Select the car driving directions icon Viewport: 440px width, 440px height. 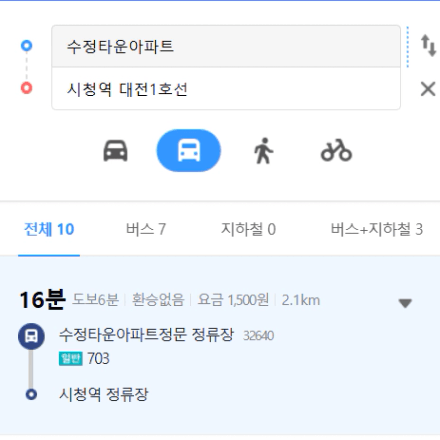pyautogui.click(x=115, y=151)
